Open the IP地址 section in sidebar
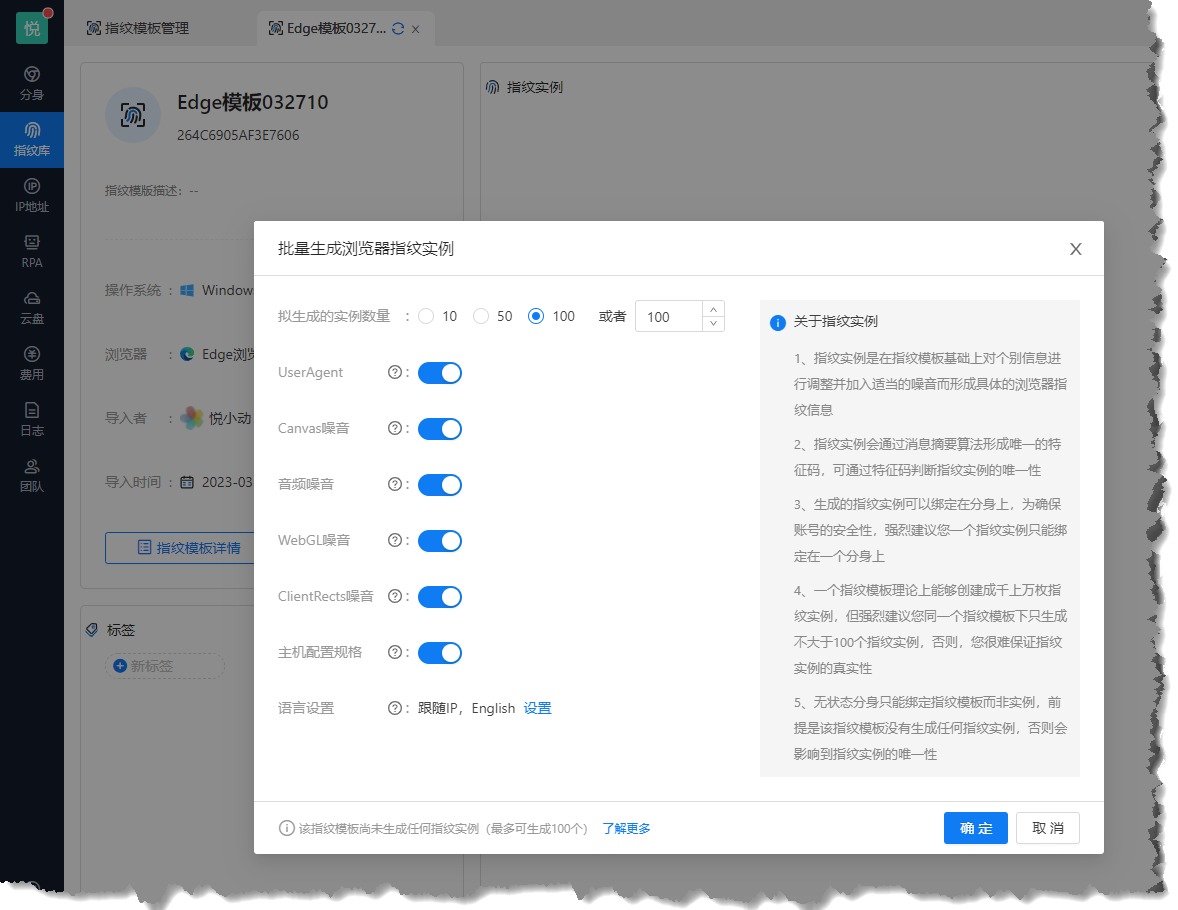1178x910 pixels. click(32, 195)
